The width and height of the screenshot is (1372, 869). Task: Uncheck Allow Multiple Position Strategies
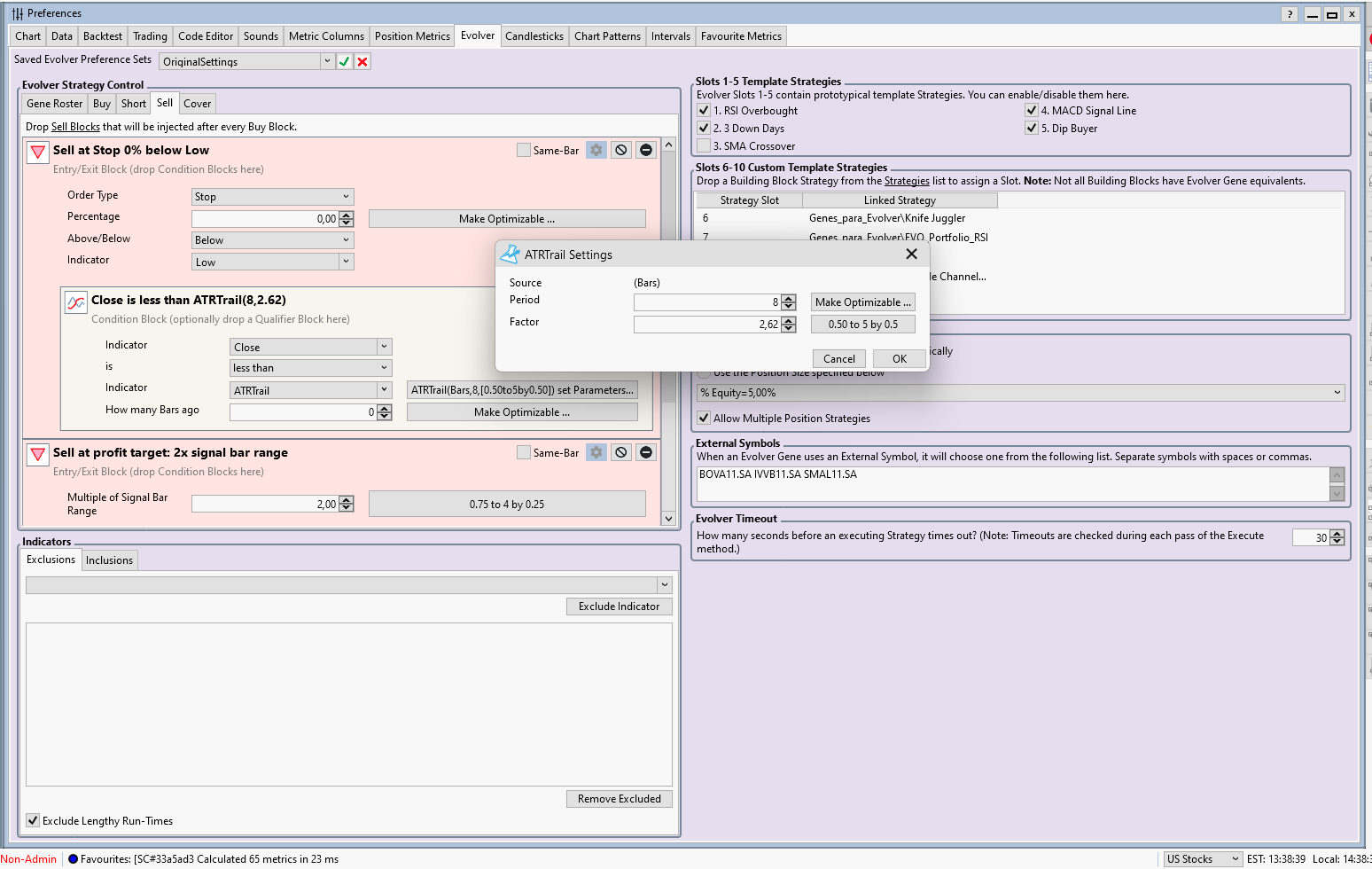click(704, 418)
